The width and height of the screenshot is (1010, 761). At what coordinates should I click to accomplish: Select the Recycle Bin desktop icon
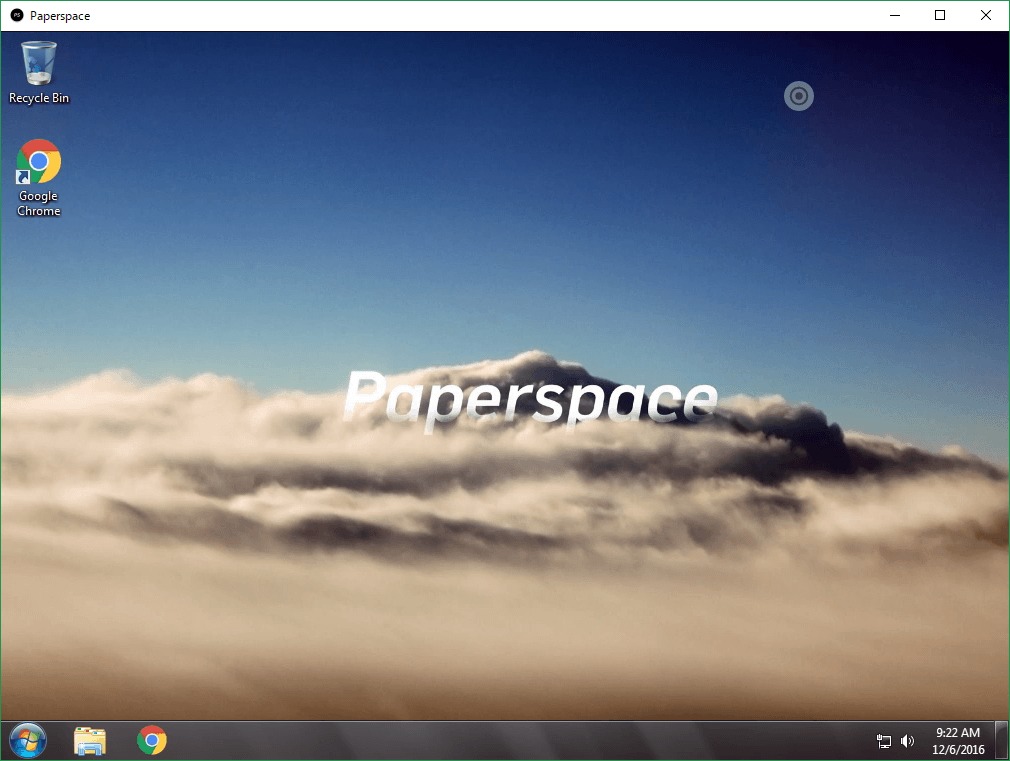[x=39, y=72]
